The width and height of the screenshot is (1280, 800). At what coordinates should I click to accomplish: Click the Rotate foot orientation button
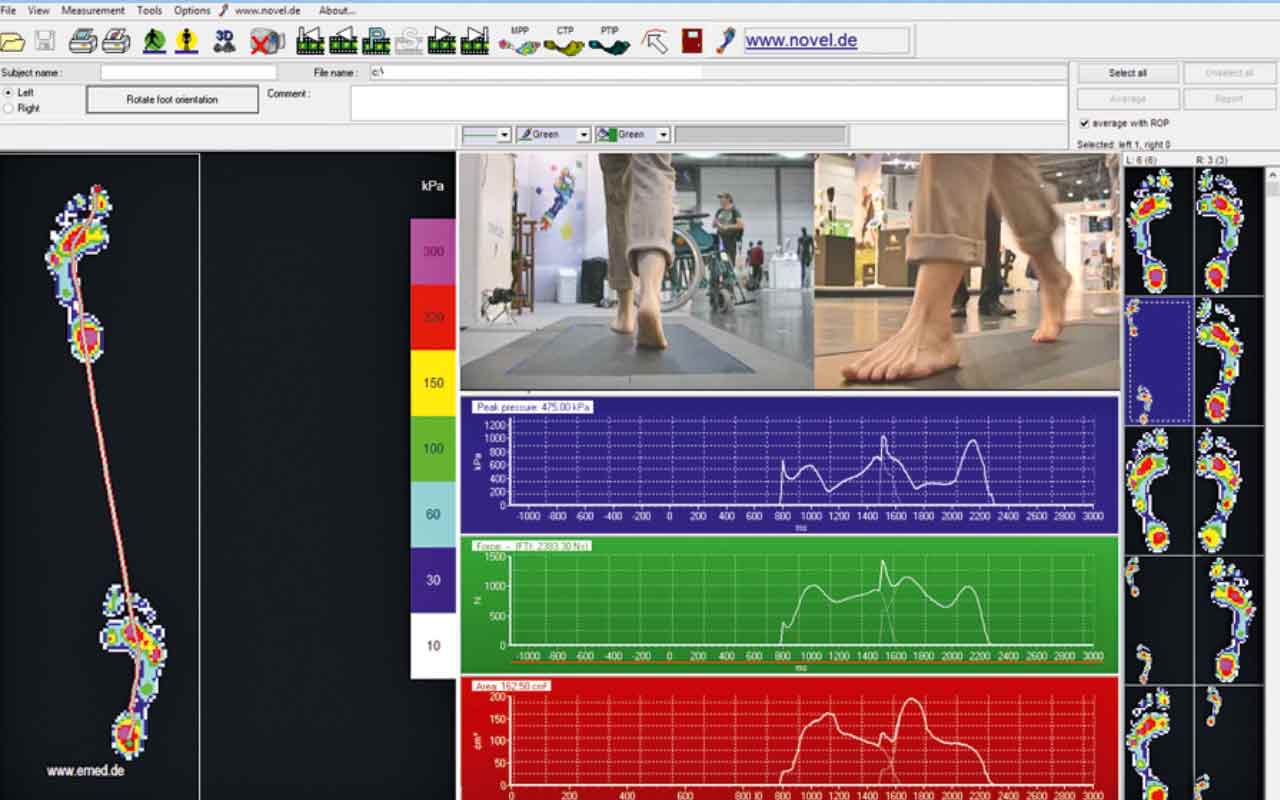click(x=172, y=99)
